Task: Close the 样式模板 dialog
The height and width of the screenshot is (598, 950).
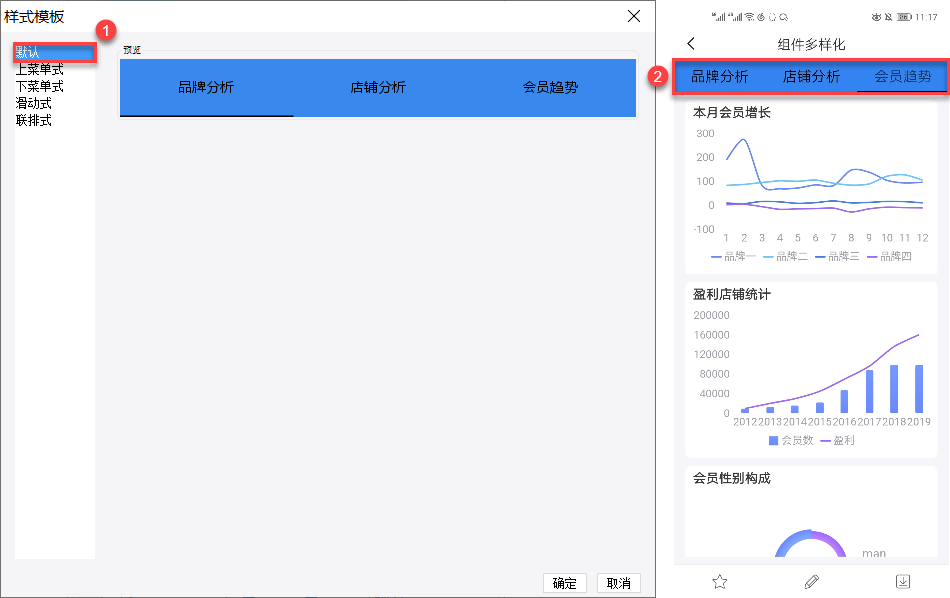Action: point(634,16)
